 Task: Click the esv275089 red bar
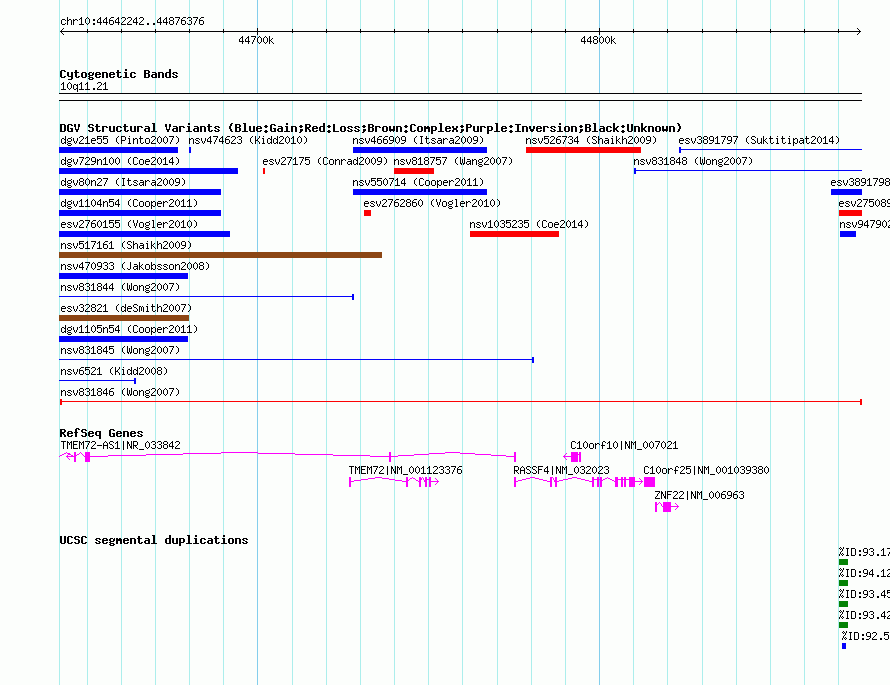click(850, 213)
